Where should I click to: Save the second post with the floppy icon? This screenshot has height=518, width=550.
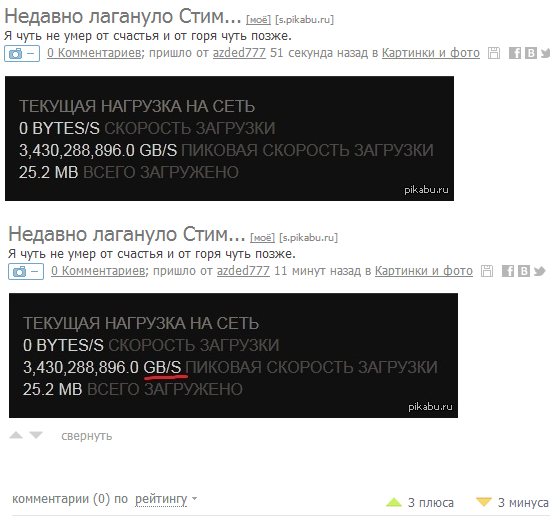coord(487,271)
